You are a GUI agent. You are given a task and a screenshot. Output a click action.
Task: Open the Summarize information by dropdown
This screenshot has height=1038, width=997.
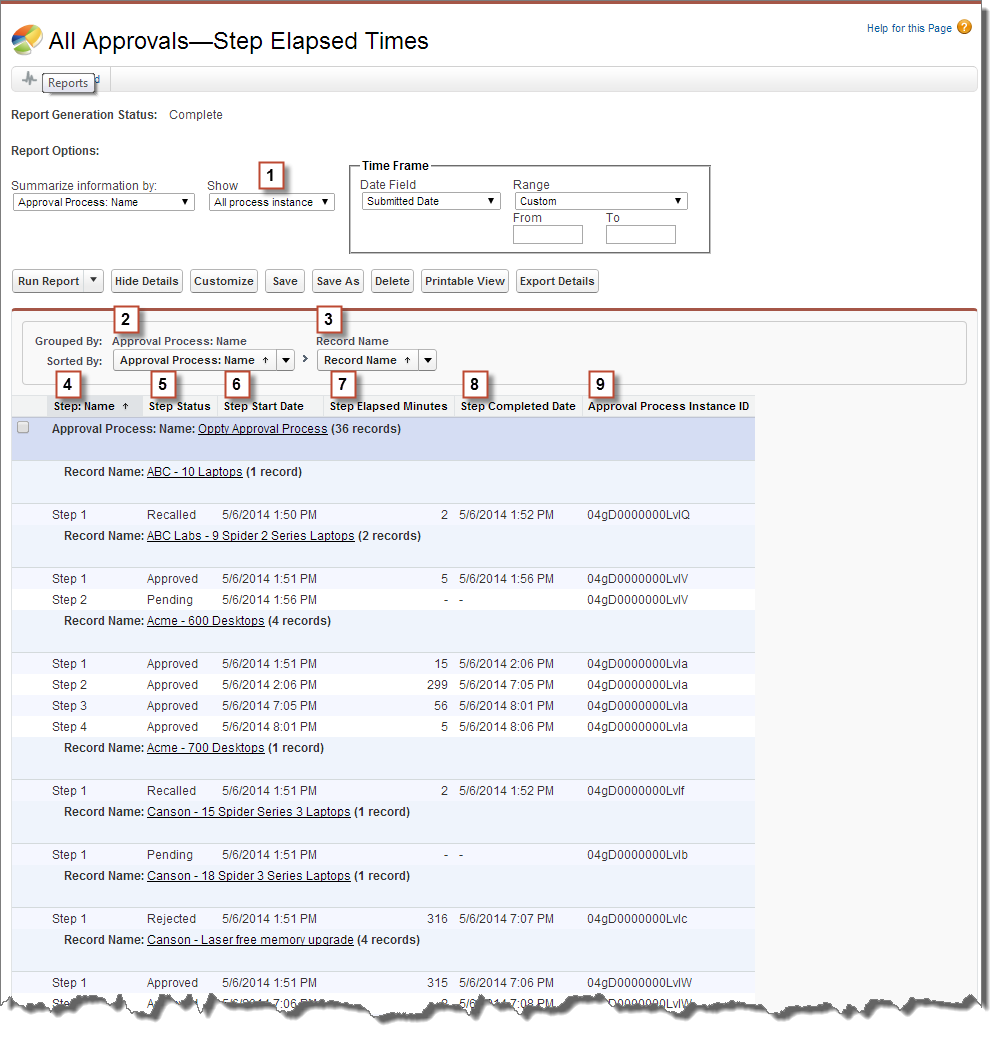(x=102, y=201)
